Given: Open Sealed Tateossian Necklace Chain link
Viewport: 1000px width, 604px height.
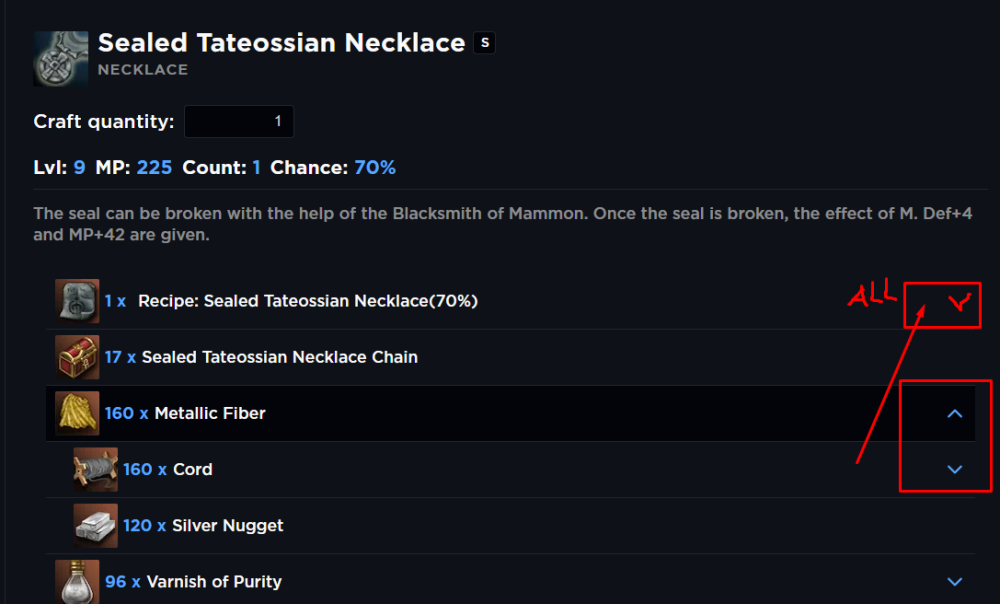Looking at the screenshot, I should [x=279, y=357].
